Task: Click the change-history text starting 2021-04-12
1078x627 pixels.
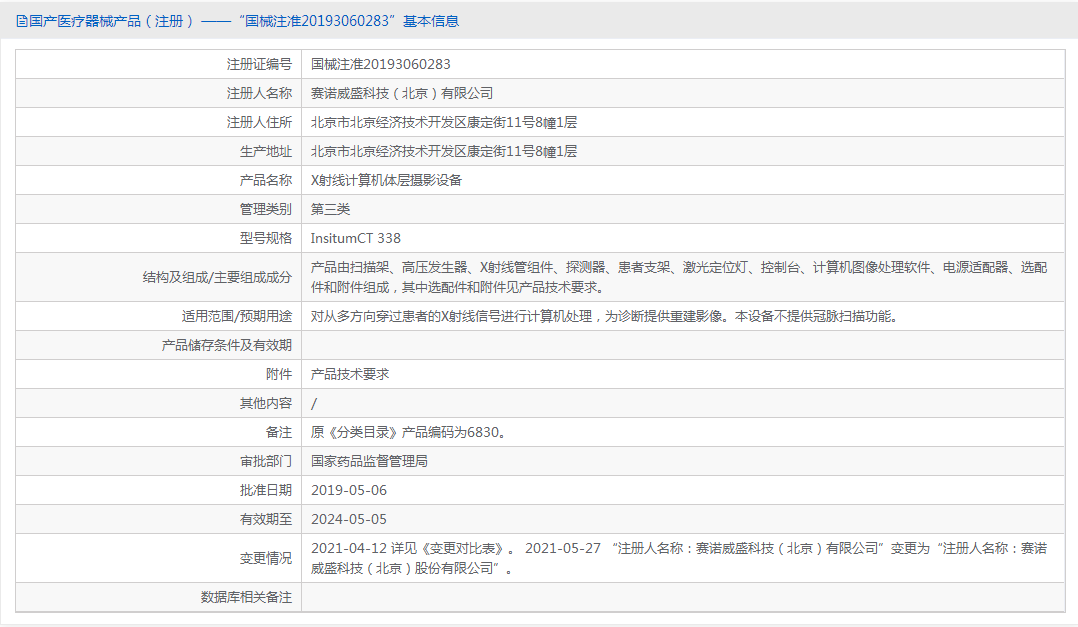Action: click(x=679, y=558)
